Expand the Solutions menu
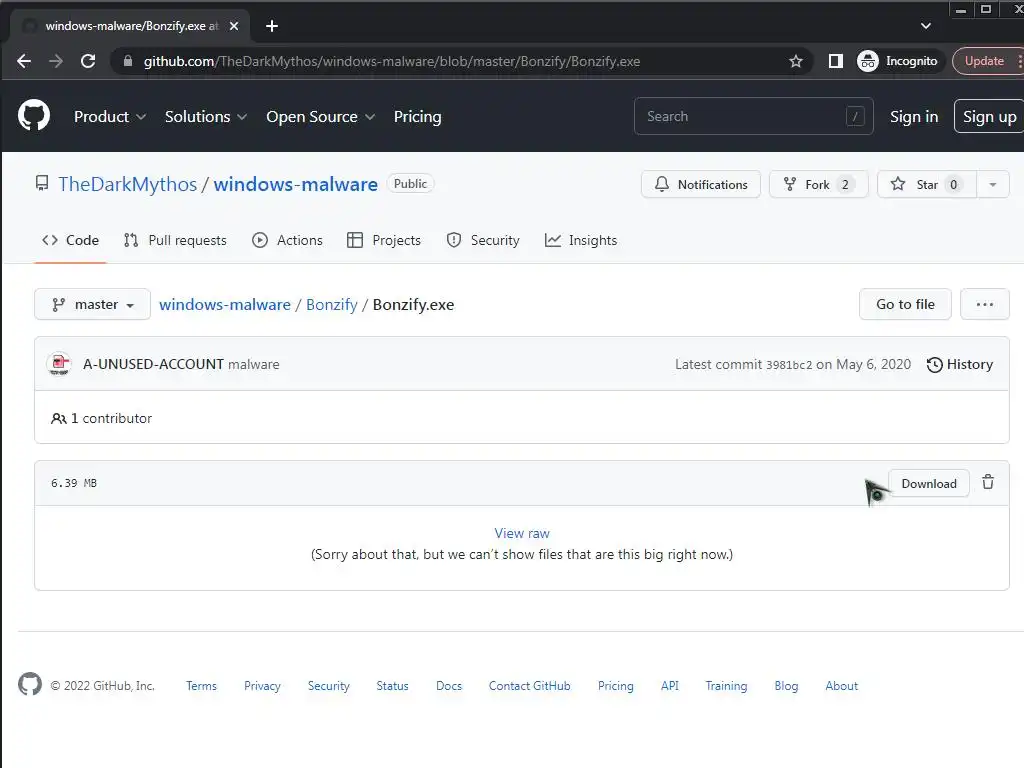1024x768 pixels. click(x=206, y=117)
